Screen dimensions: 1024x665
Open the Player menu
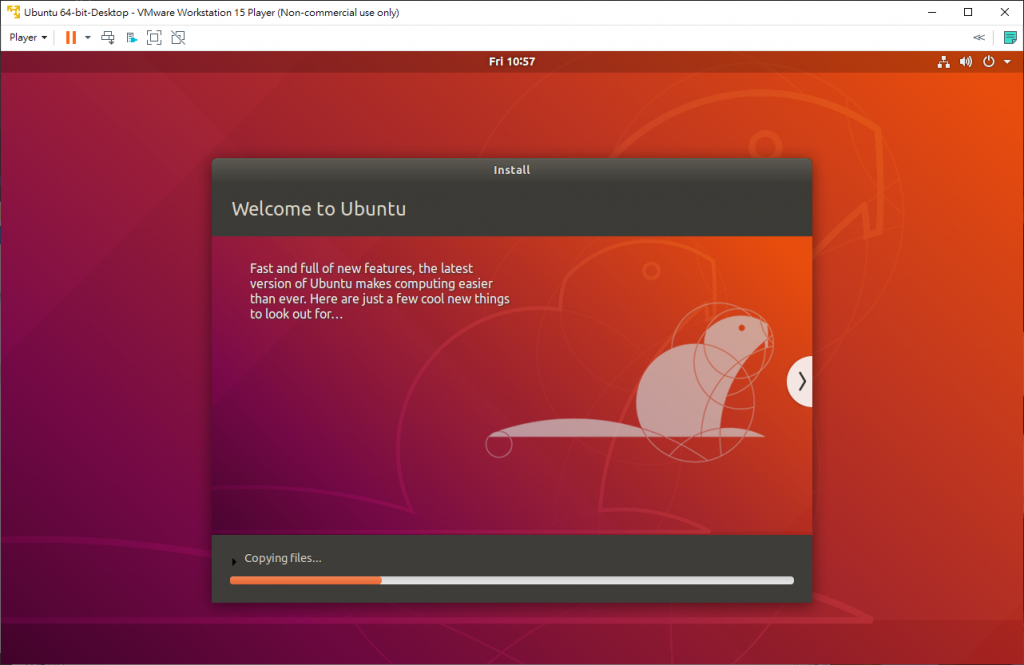[x=28, y=37]
